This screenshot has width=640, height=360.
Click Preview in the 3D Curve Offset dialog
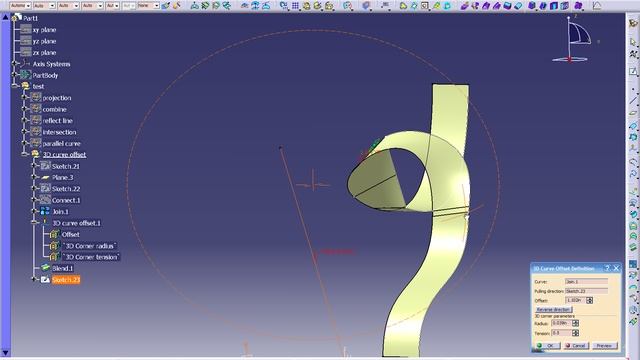pos(604,346)
